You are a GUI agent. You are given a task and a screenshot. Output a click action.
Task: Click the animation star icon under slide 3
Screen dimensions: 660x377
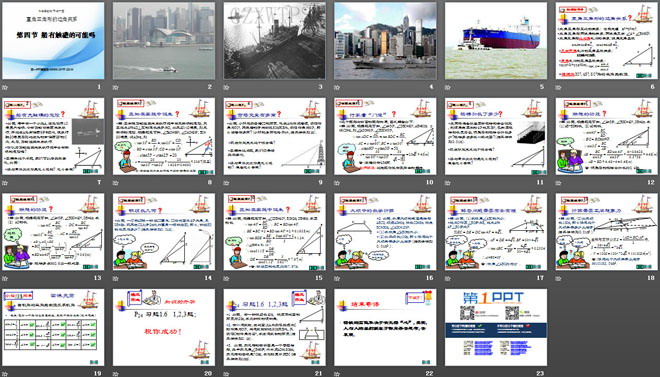pyautogui.click(x=226, y=87)
